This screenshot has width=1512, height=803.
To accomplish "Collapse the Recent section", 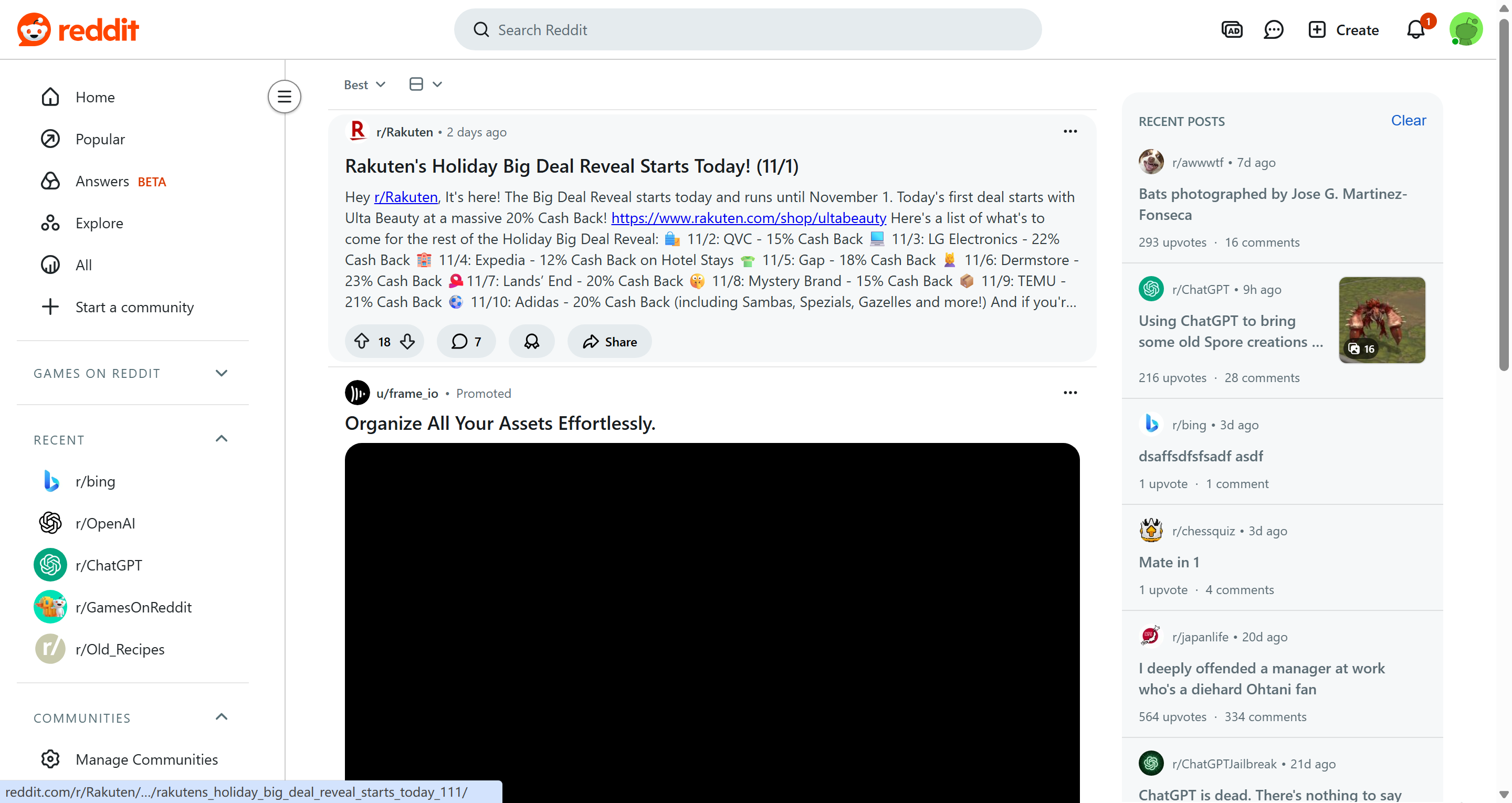I will [221, 438].
